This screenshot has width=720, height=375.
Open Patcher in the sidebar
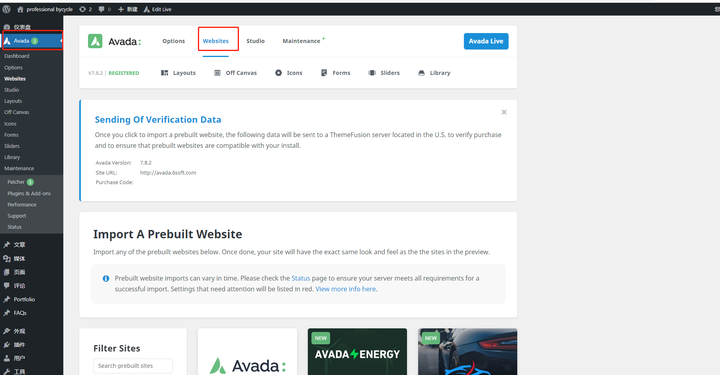[20, 182]
